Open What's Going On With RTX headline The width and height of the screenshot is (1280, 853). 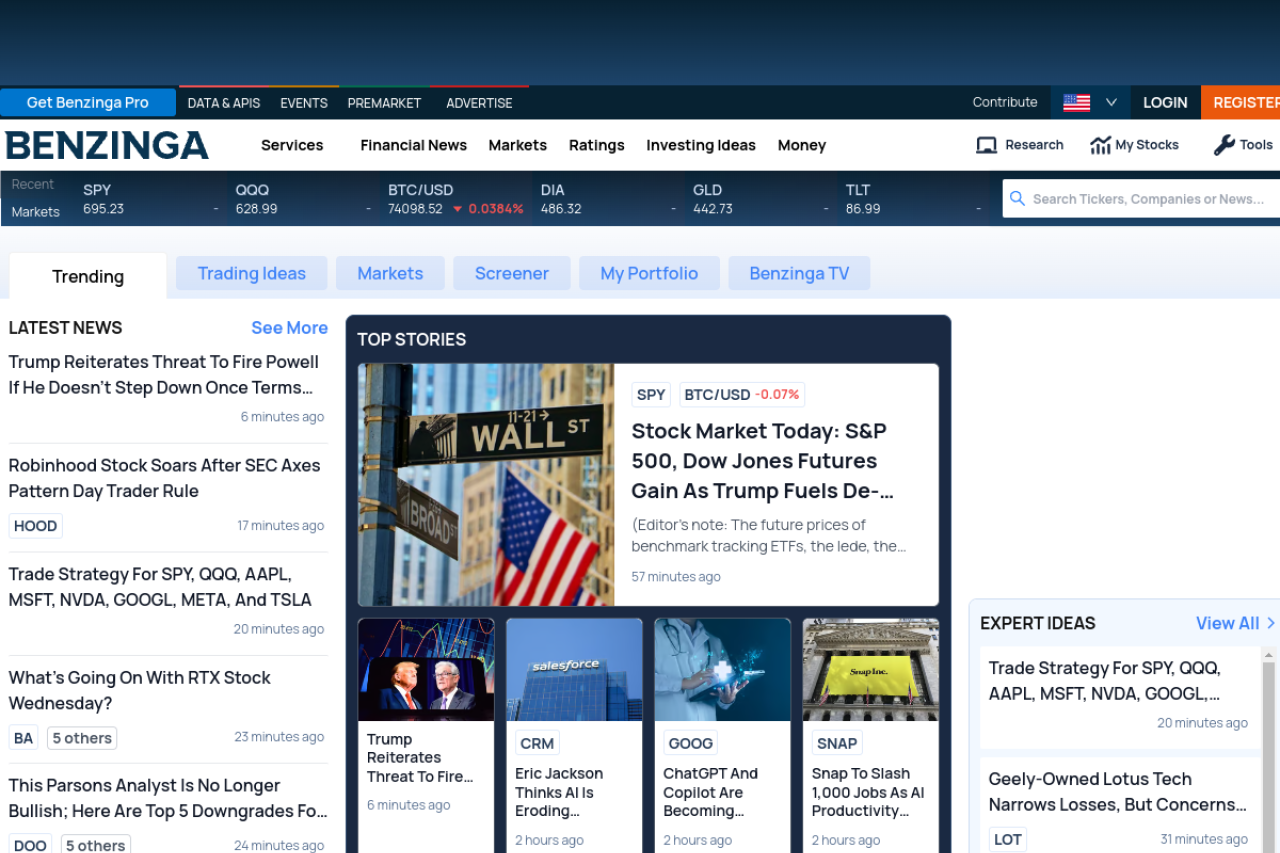tap(140, 690)
